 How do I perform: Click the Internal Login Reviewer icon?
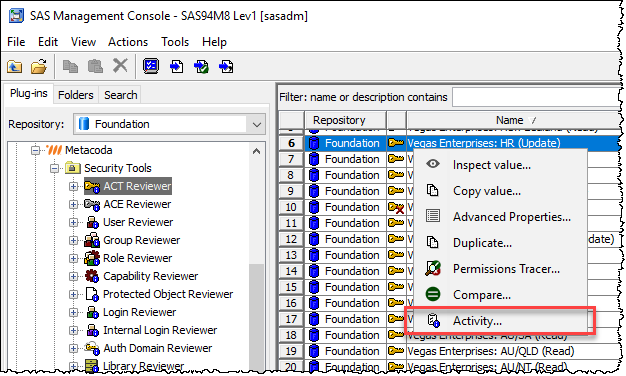[x=93, y=330]
